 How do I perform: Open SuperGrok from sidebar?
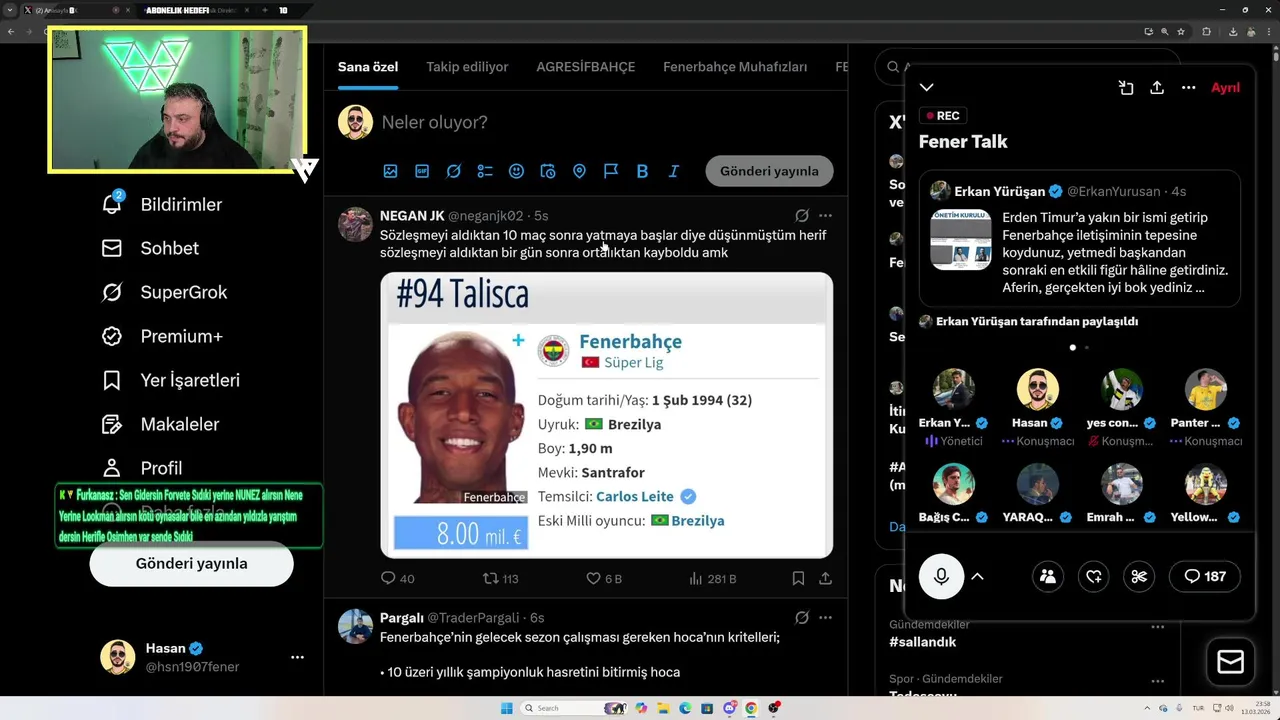point(164,292)
